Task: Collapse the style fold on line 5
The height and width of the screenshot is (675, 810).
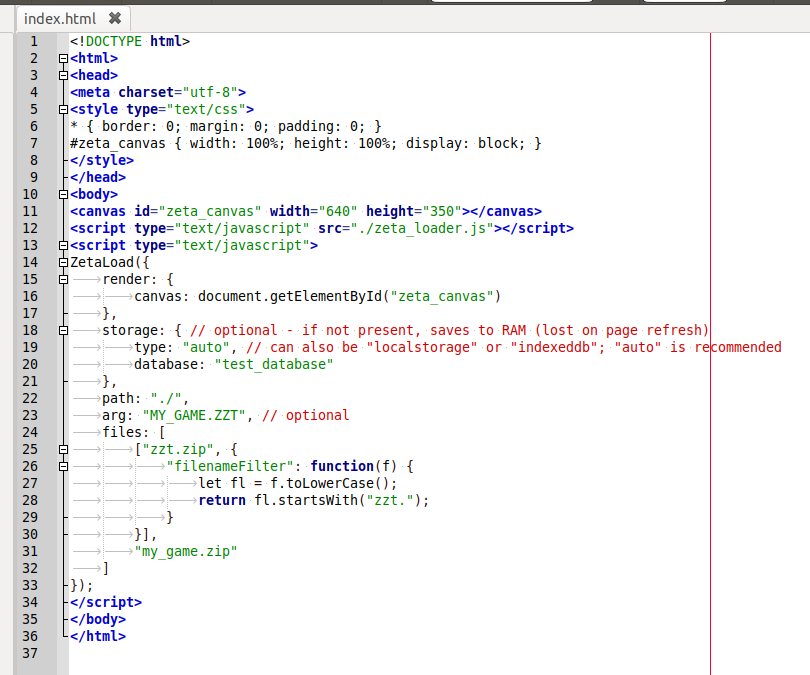Action: tap(63, 109)
